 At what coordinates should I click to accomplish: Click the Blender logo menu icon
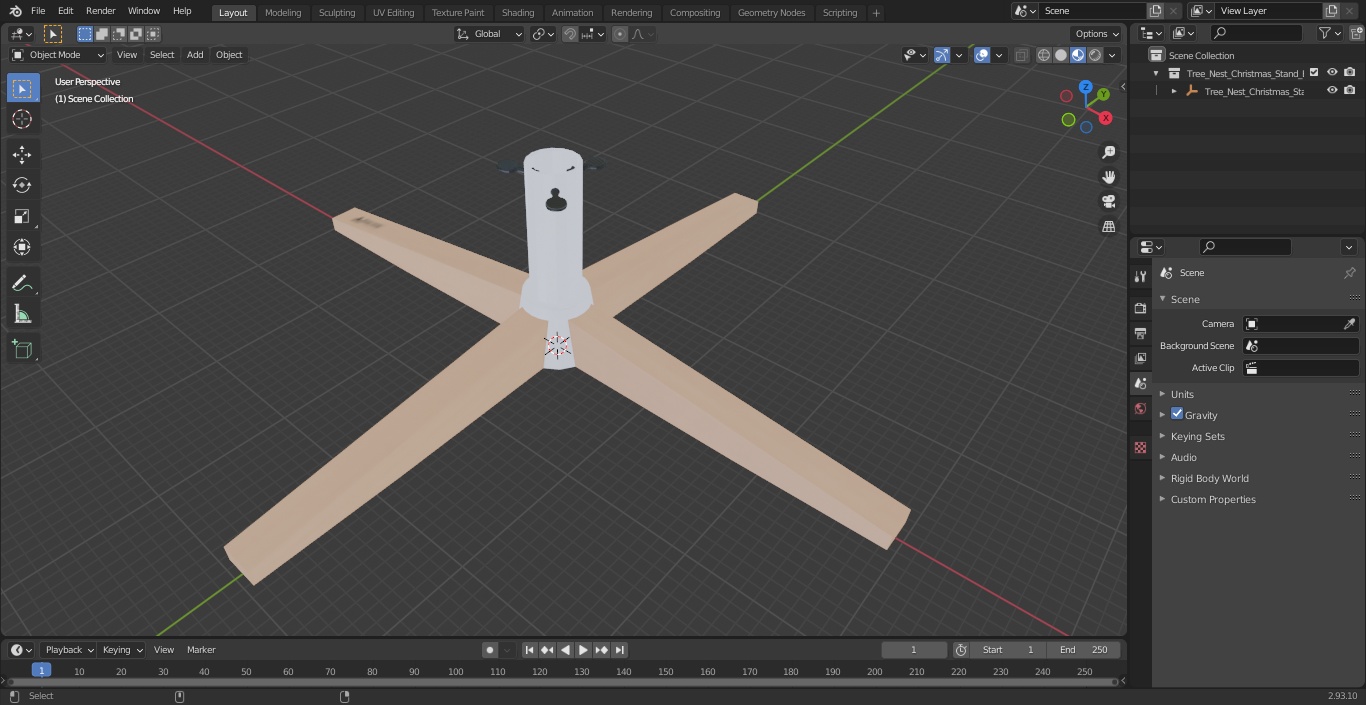[x=15, y=11]
